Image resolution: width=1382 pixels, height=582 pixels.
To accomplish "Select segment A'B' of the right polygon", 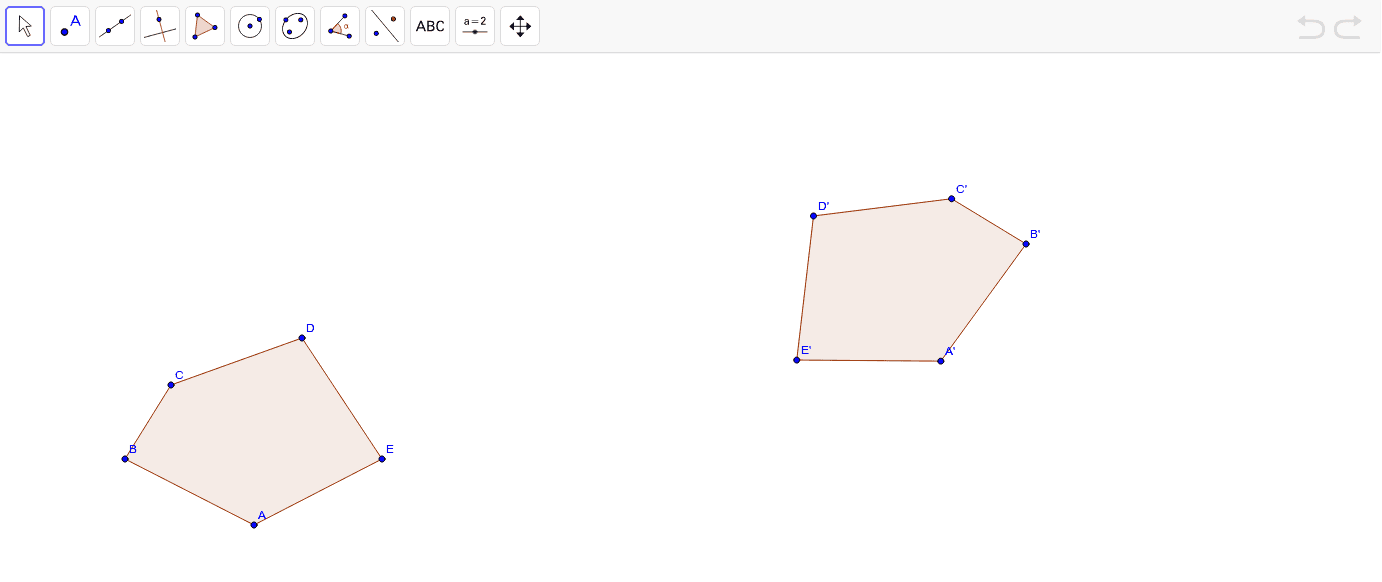I will pos(984,302).
